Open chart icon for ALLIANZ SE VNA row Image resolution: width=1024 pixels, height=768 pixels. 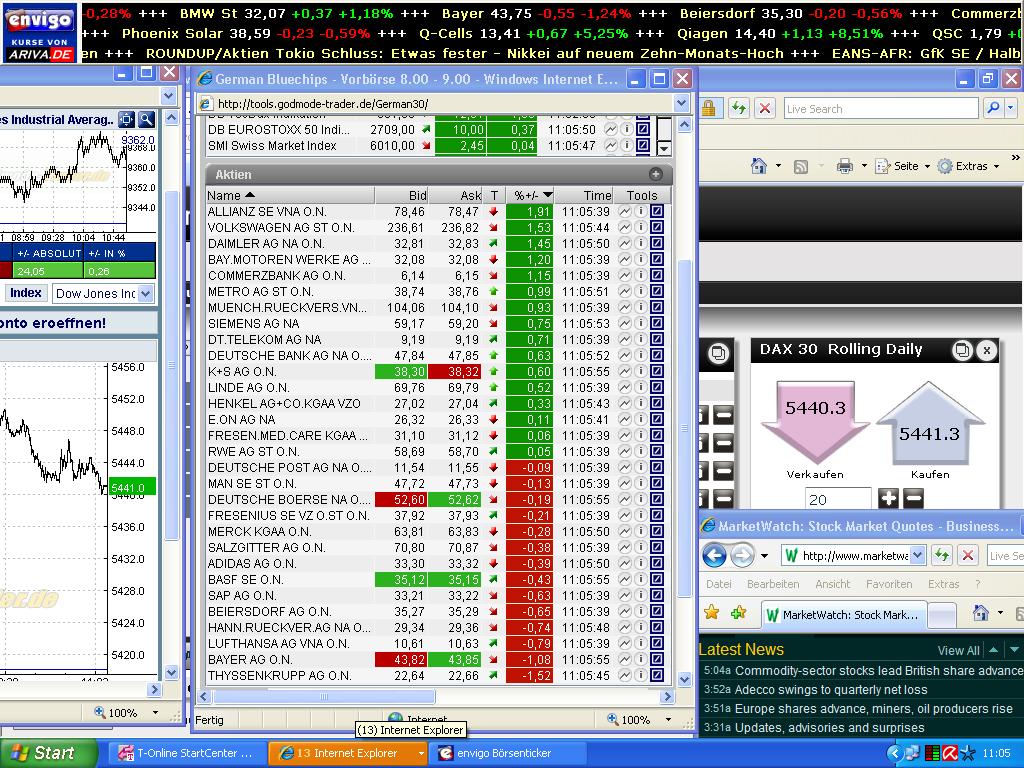click(625, 212)
